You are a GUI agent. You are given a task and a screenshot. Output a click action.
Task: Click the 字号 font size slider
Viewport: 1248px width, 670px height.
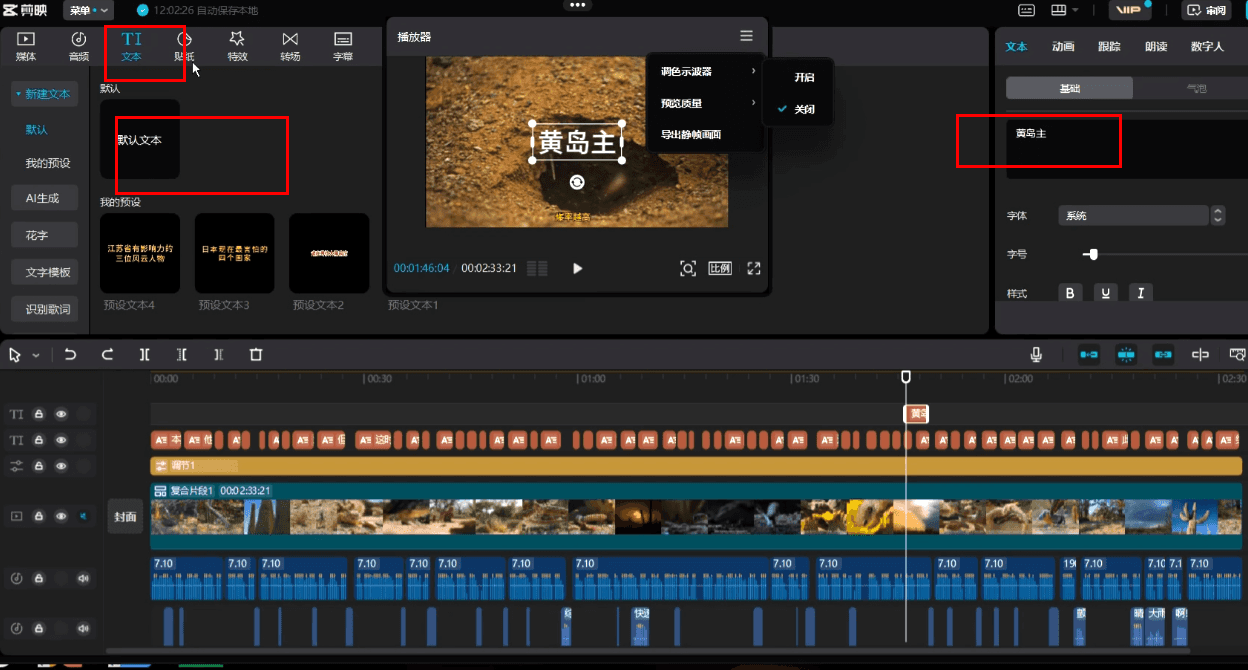click(x=1165, y=255)
